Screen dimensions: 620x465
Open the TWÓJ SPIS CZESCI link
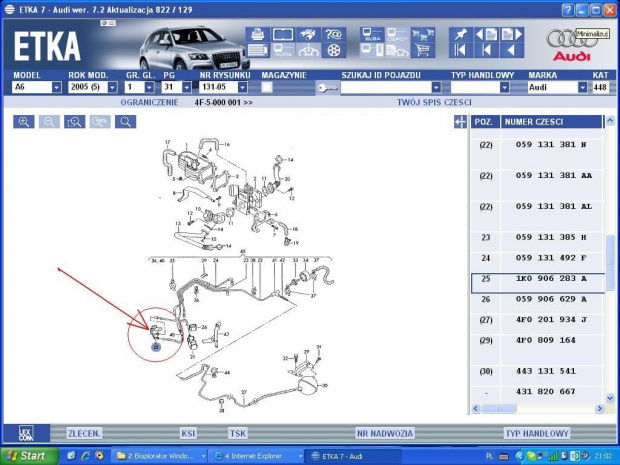click(x=434, y=102)
